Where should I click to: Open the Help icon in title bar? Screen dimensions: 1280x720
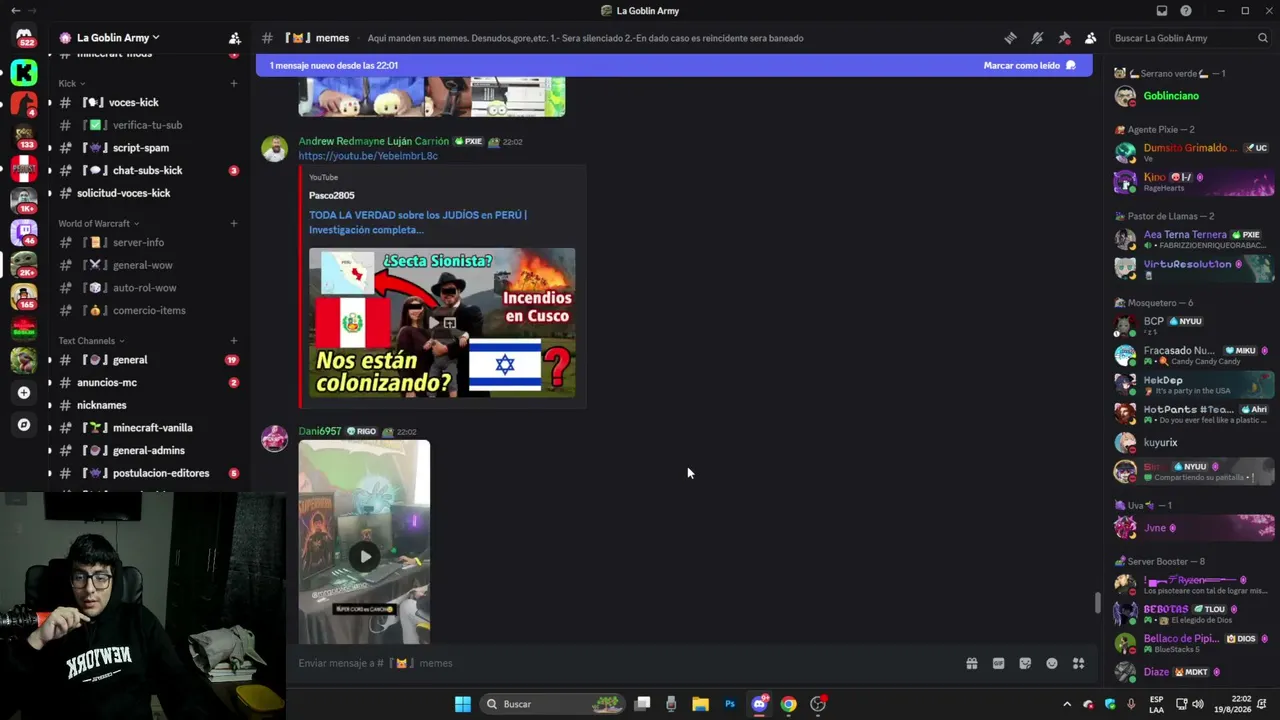[x=1186, y=11]
